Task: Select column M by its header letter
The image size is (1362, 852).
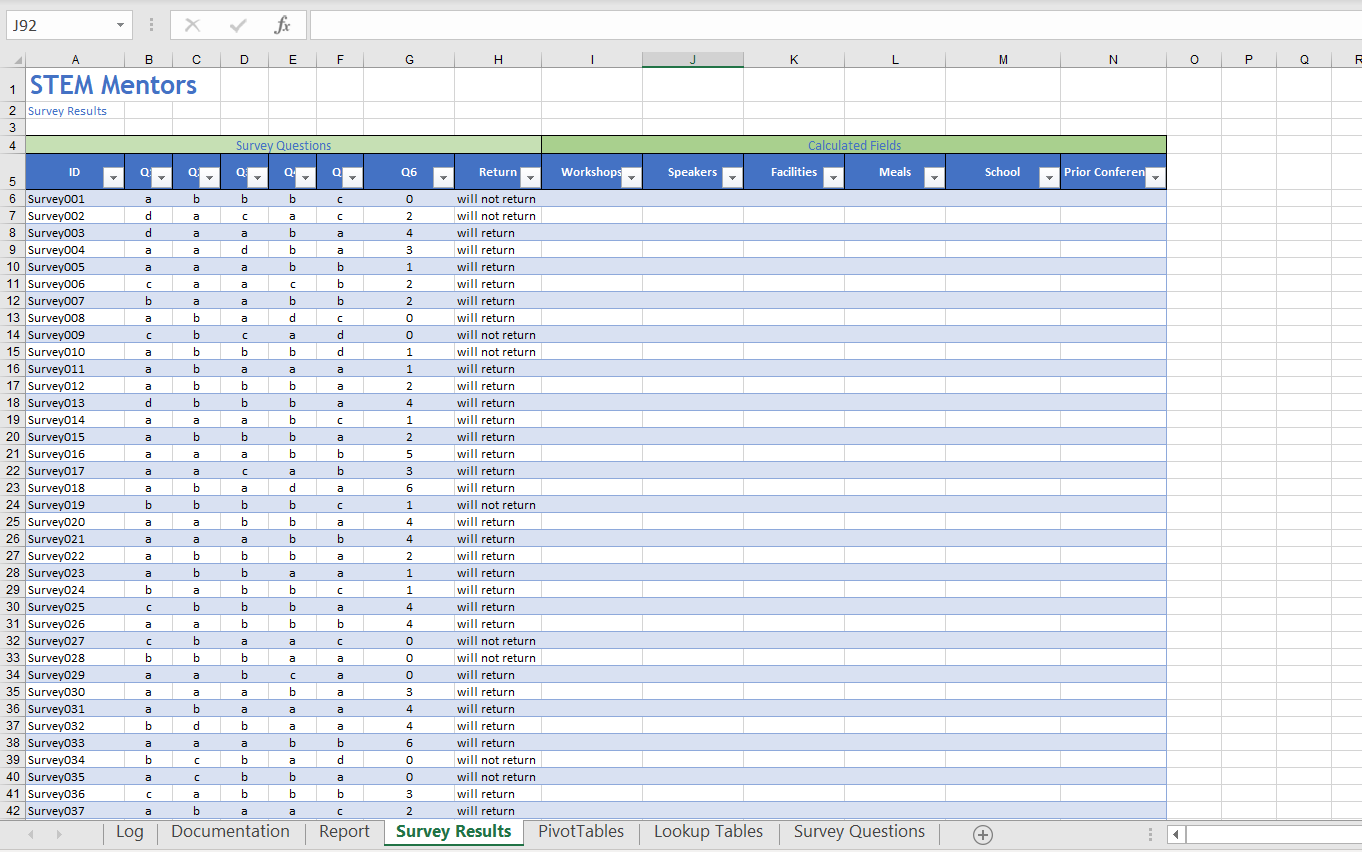Action: [x=1003, y=60]
